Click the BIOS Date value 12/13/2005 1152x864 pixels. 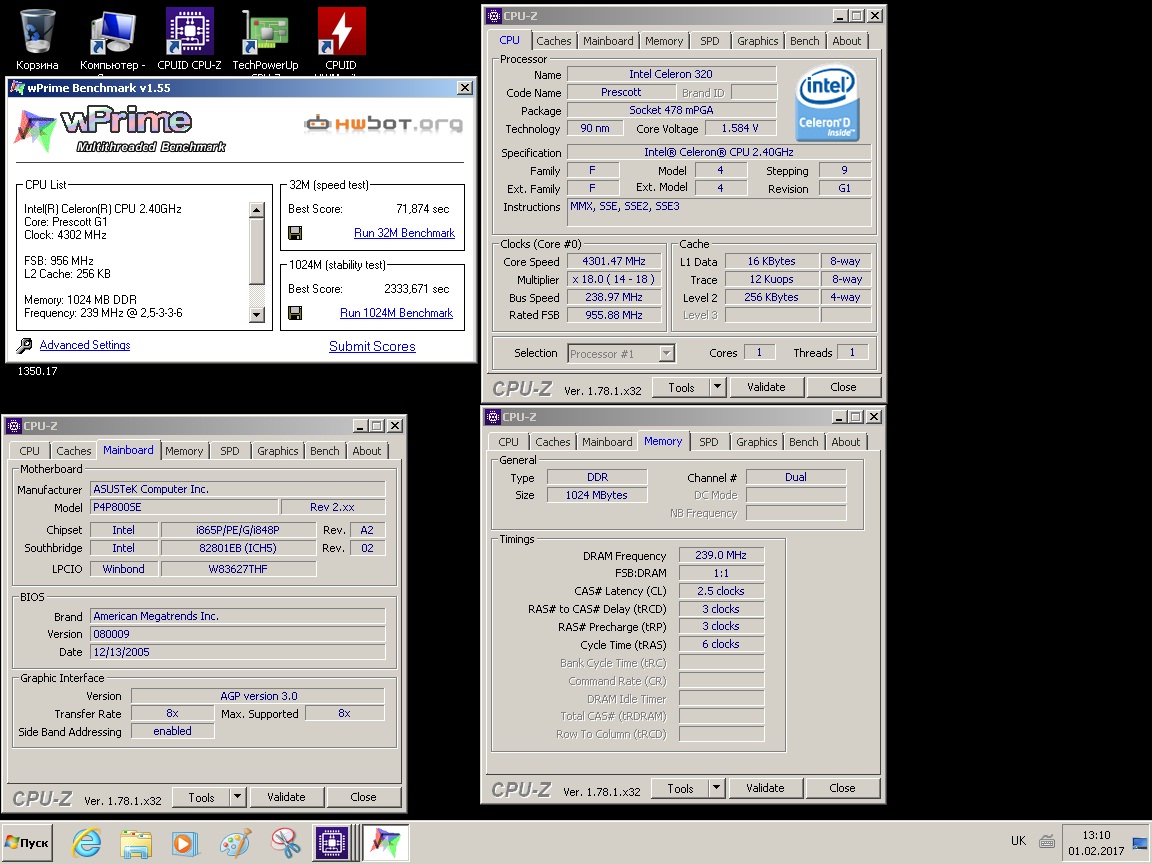pos(238,652)
